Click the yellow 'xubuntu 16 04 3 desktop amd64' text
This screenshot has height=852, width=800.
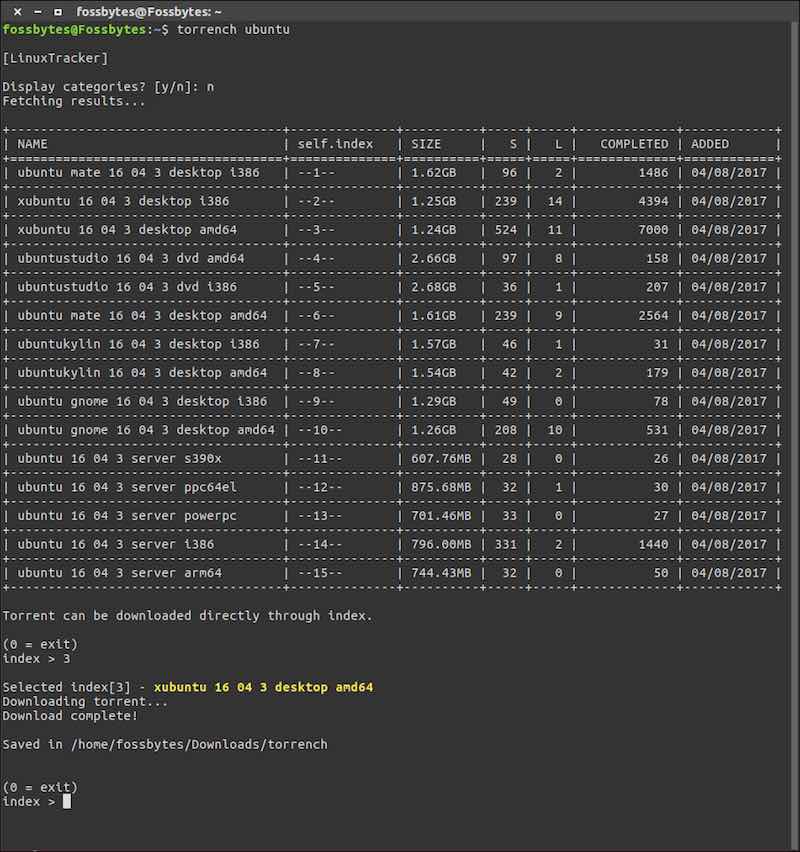tap(263, 687)
